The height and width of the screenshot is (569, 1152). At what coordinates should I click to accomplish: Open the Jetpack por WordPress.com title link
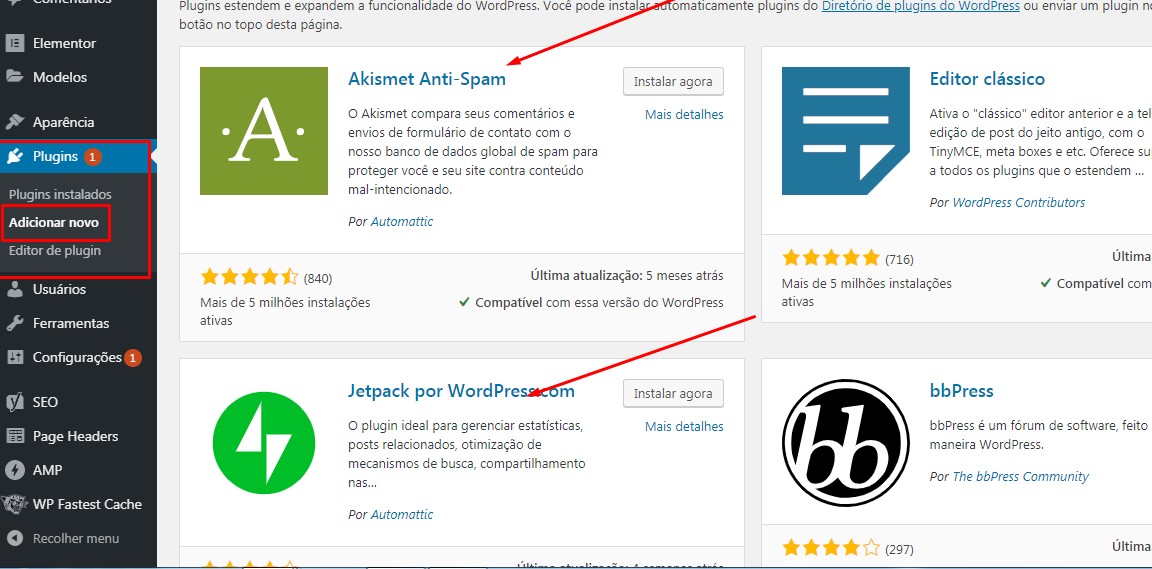tap(461, 390)
